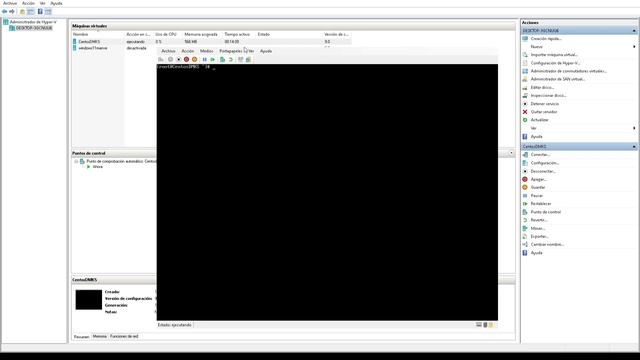The width and height of the screenshot is (640, 360).
Task: Click Exportar action for CentosDMKS
Action: 540,236
